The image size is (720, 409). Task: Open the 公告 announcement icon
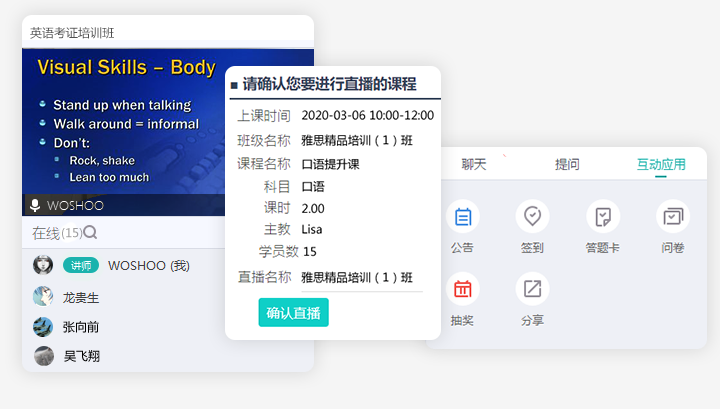(x=462, y=216)
